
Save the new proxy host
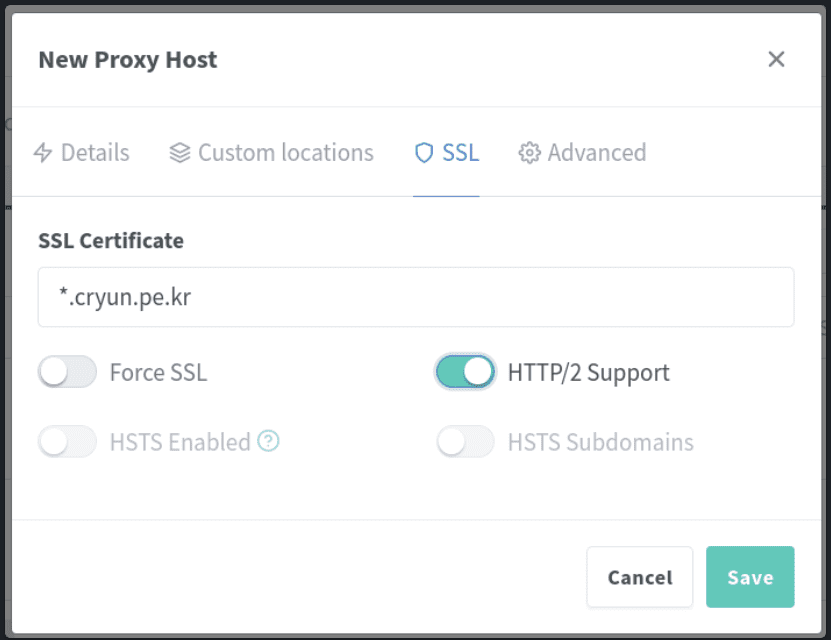[x=750, y=577]
